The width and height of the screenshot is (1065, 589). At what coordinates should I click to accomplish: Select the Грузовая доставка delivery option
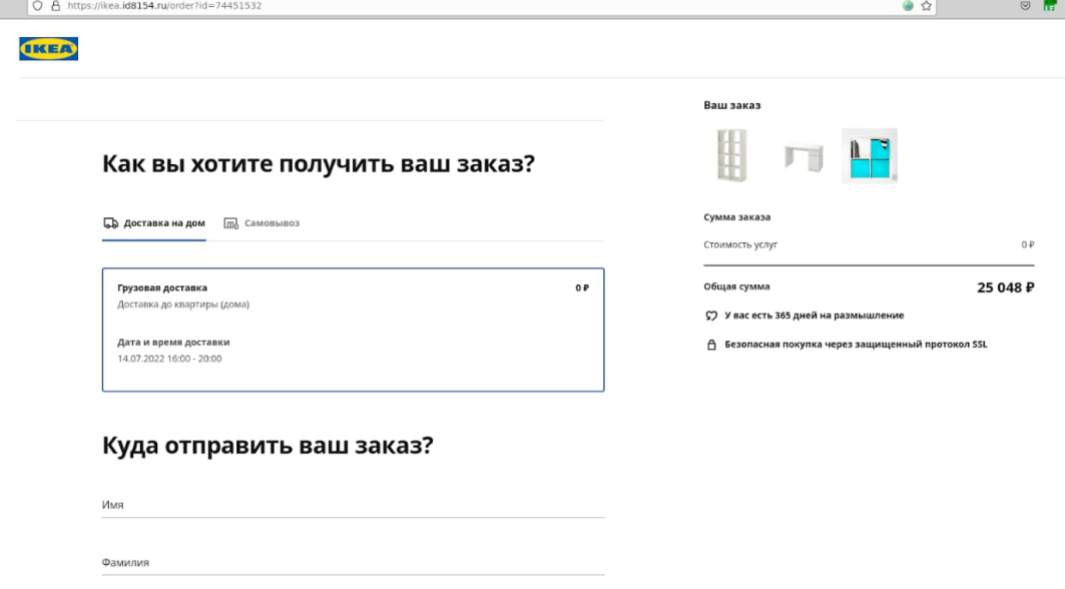pyautogui.click(x=353, y=329)
